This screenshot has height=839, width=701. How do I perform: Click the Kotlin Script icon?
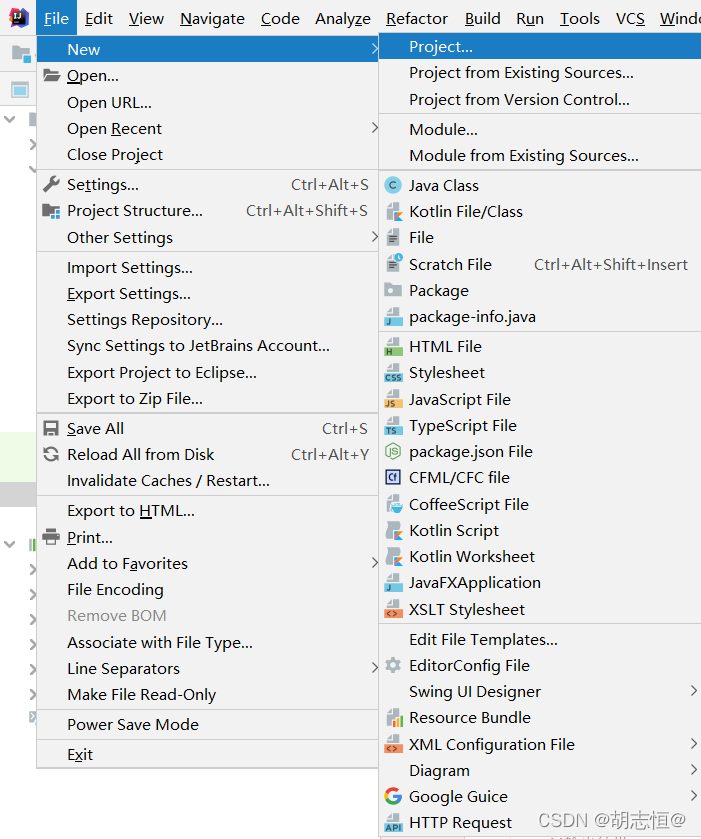click(394, 530)
